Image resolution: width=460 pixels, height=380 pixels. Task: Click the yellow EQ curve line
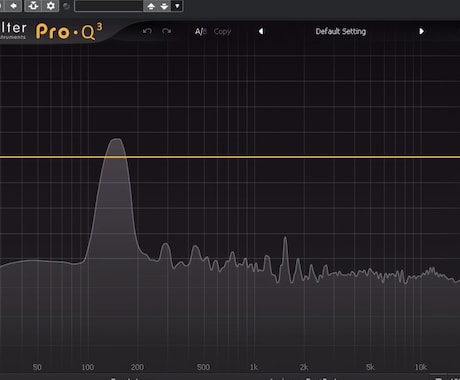point(230,157)
